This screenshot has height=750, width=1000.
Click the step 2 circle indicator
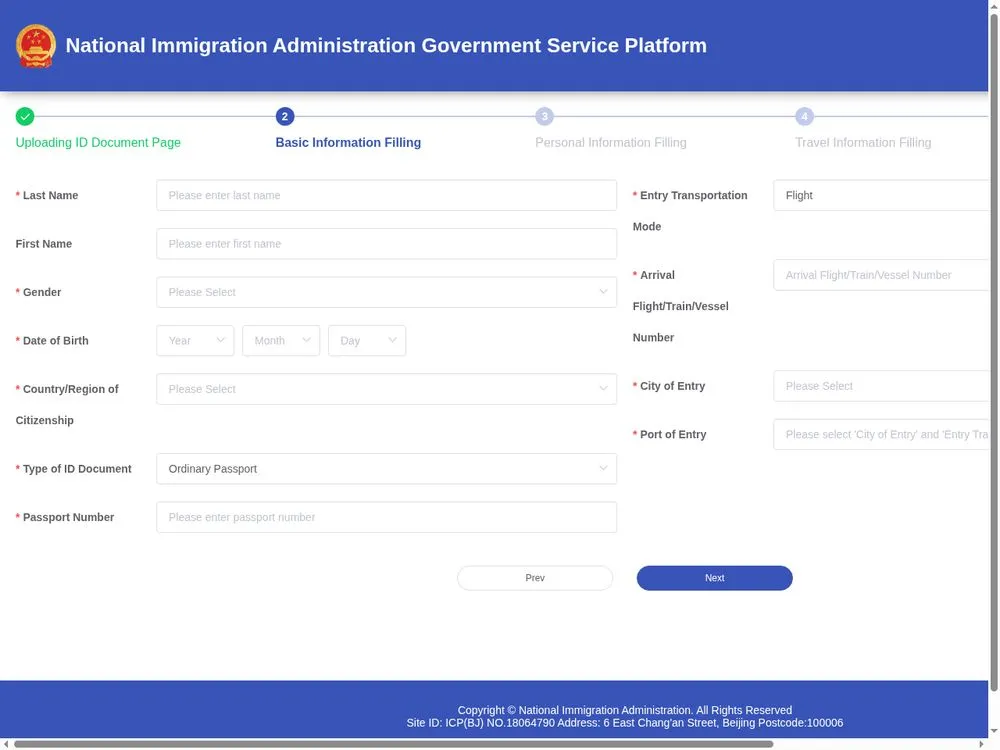[x=285, y=117]
